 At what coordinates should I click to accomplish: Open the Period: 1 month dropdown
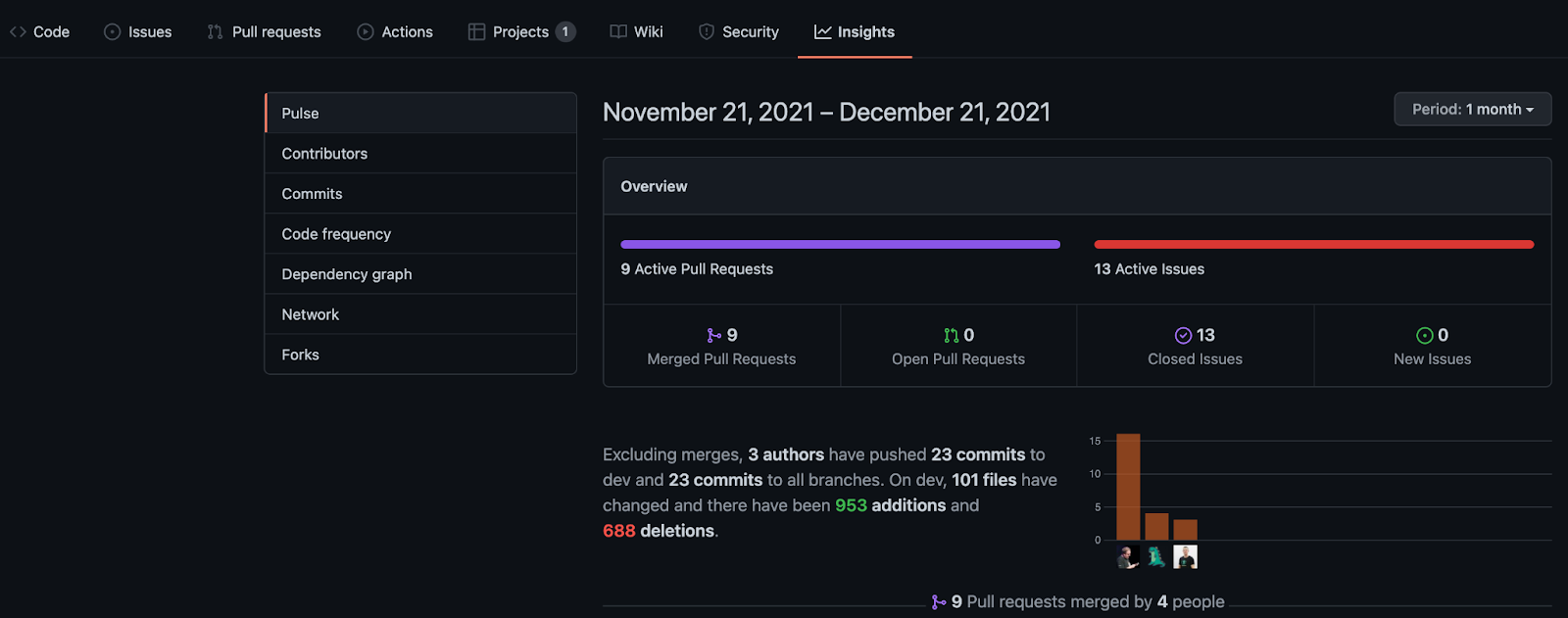coord(1472,110)
